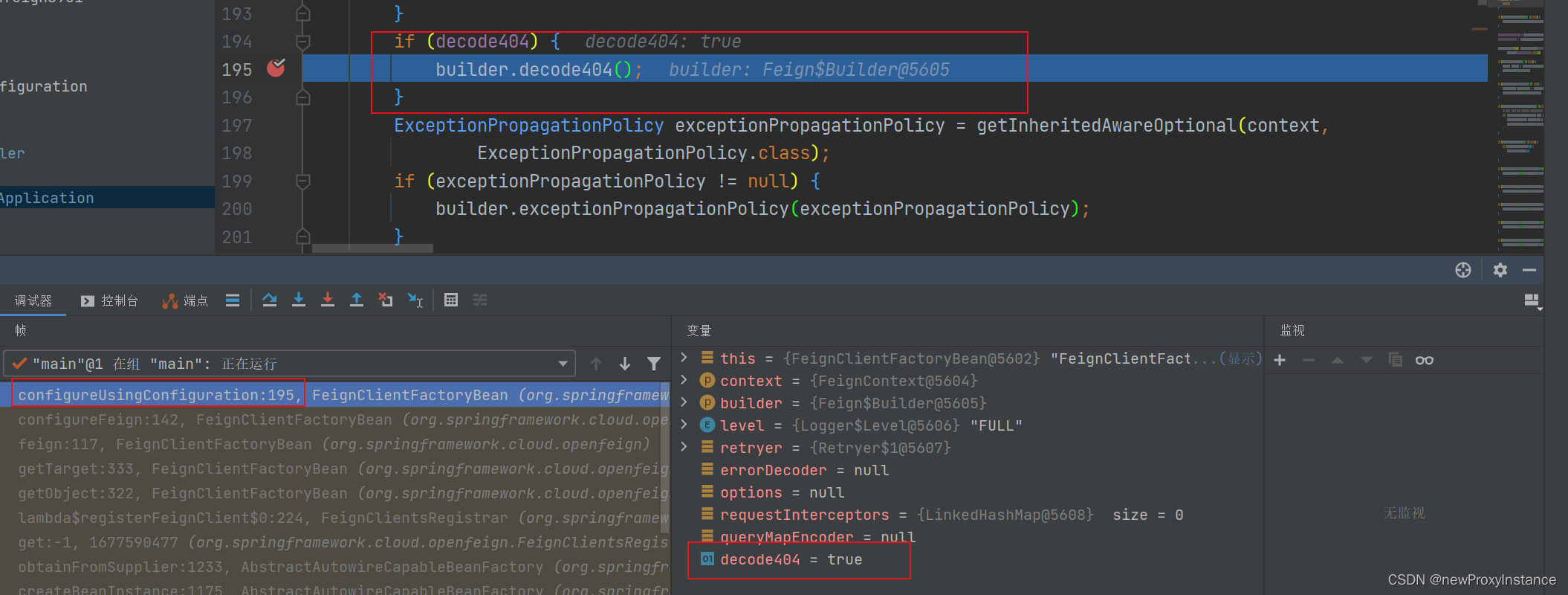Viewport: 1568px width, 595px height.
Task: Click the frames filter funnel icon
Action: pyautogui.click(x=654, y=364)
